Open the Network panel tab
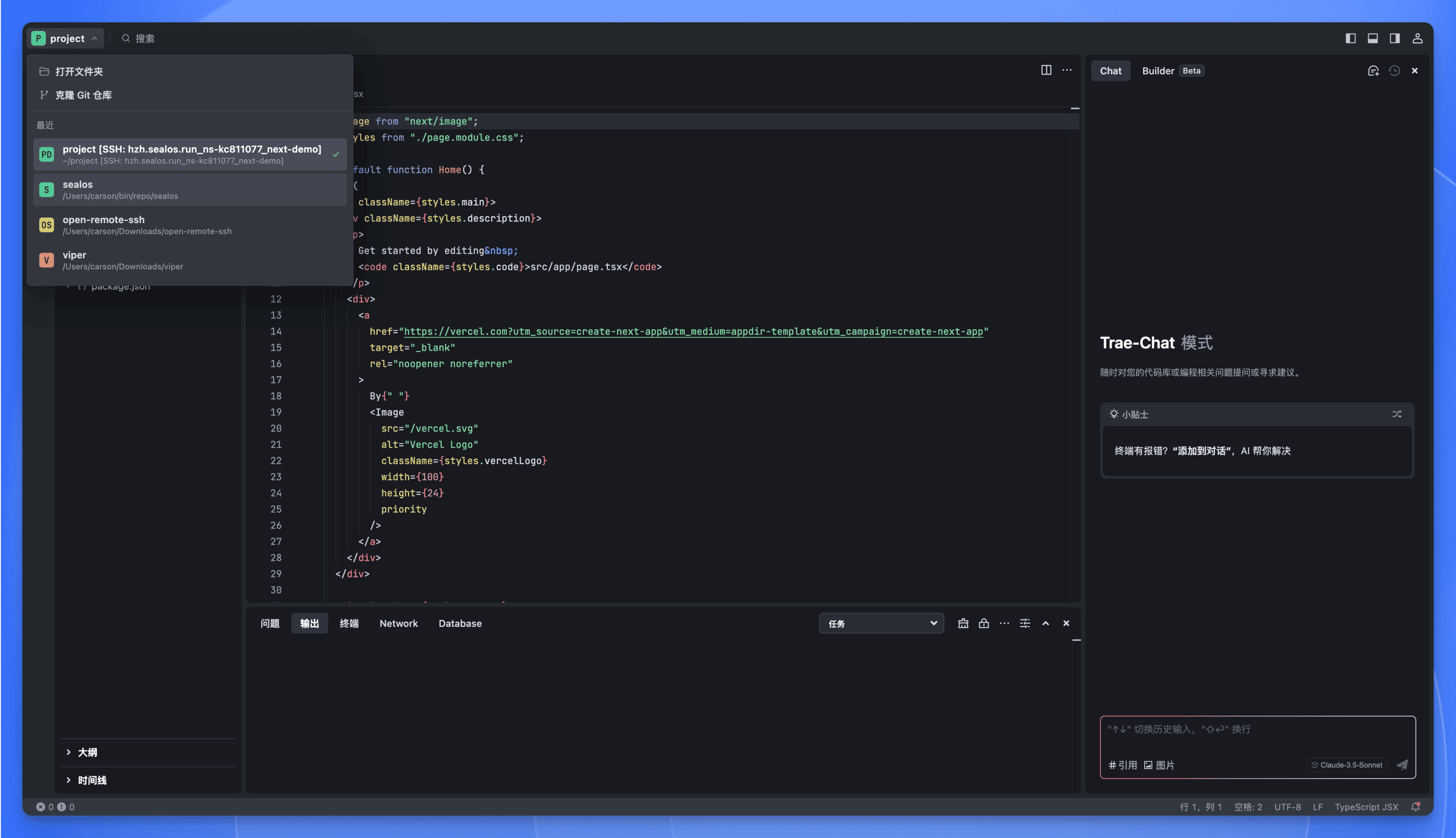This screenshot has width=1456, height=838. [x=398, y=623]
